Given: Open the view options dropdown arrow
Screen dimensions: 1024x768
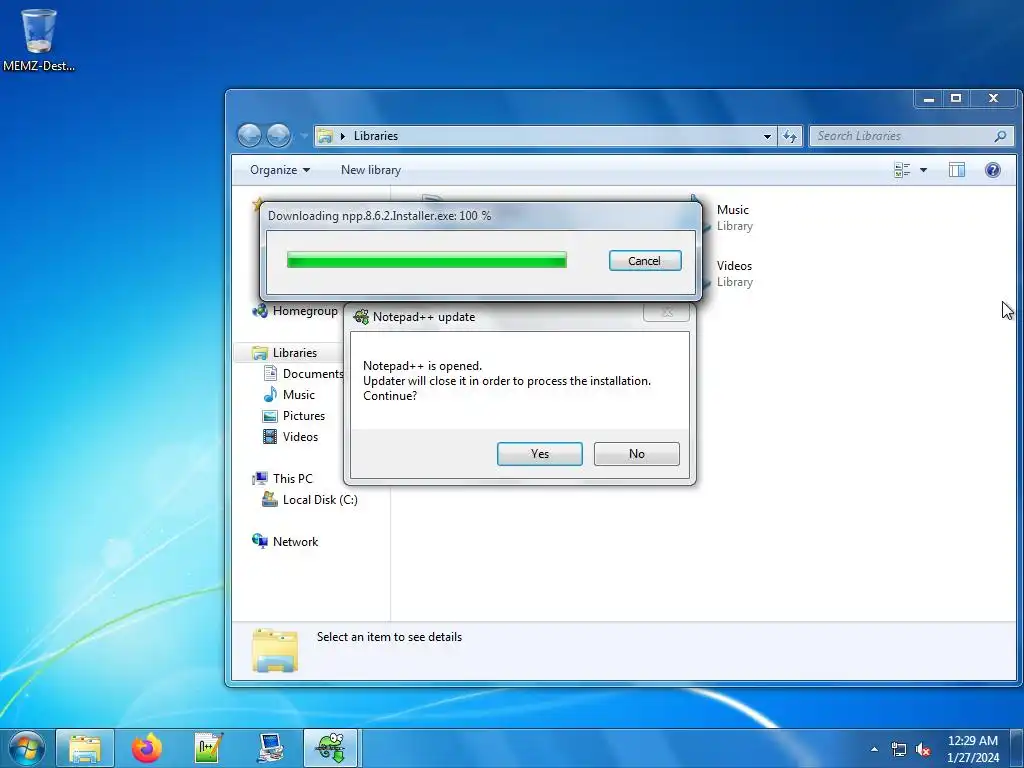Looking at the screenshot, I should 923,170.
